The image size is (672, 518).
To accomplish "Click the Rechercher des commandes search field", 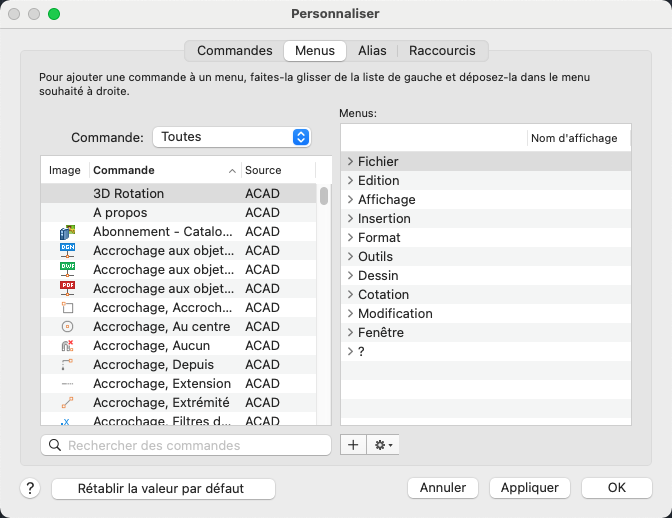I will tap(186, 445).
